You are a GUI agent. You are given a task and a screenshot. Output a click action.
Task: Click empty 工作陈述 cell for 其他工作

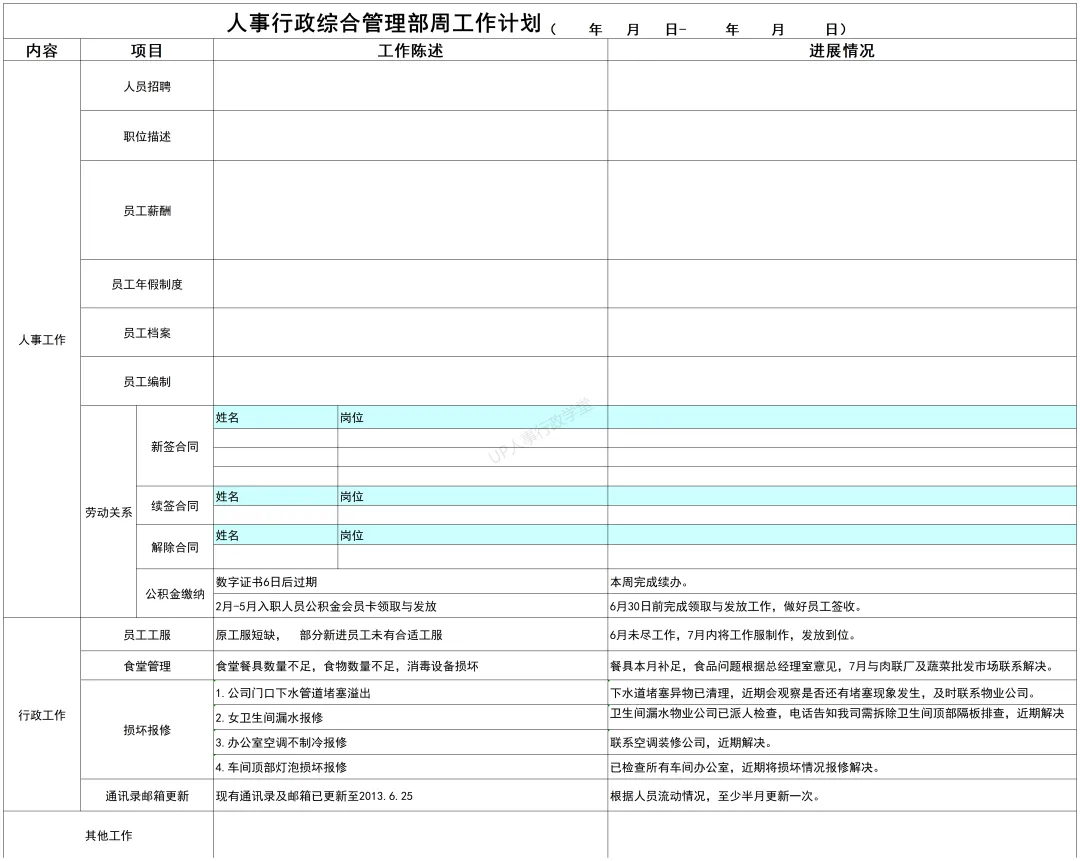[x=411, y=835]
